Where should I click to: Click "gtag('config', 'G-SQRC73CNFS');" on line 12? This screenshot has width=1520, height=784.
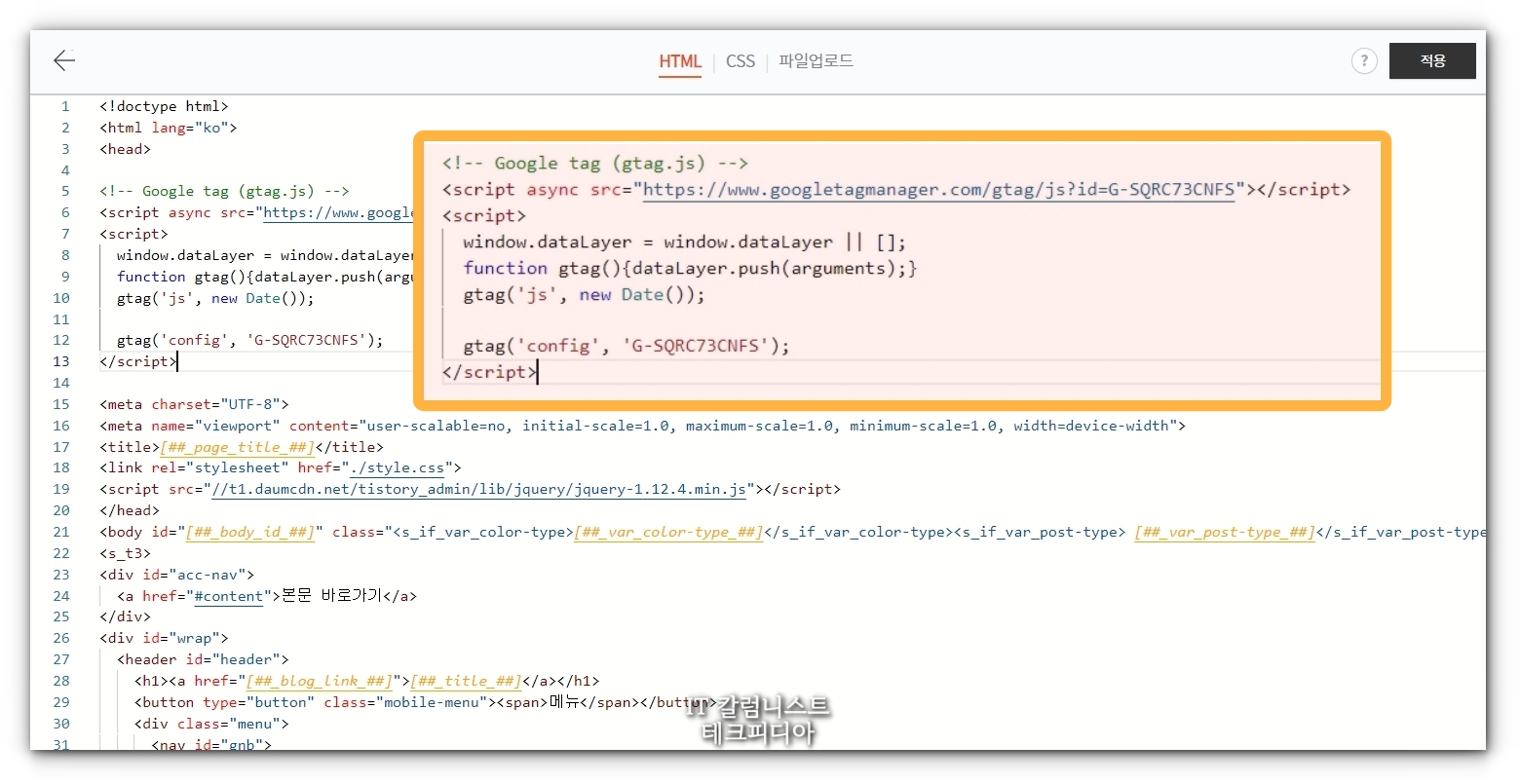[249, 340]
